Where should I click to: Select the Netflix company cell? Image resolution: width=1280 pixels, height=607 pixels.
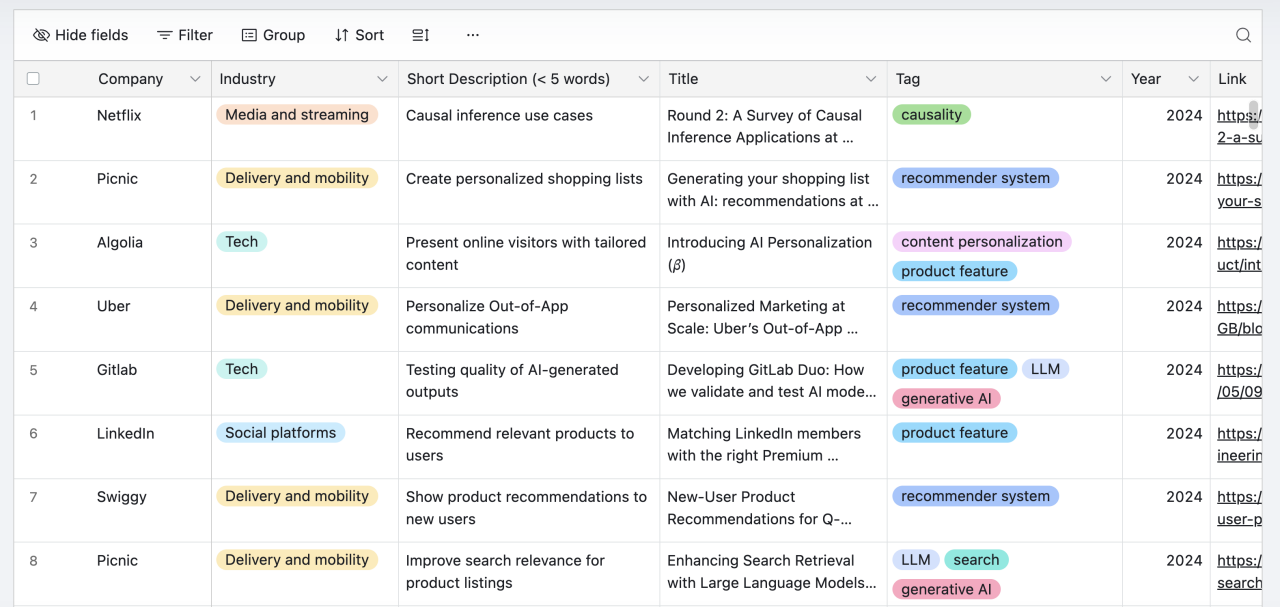(119, 115)
